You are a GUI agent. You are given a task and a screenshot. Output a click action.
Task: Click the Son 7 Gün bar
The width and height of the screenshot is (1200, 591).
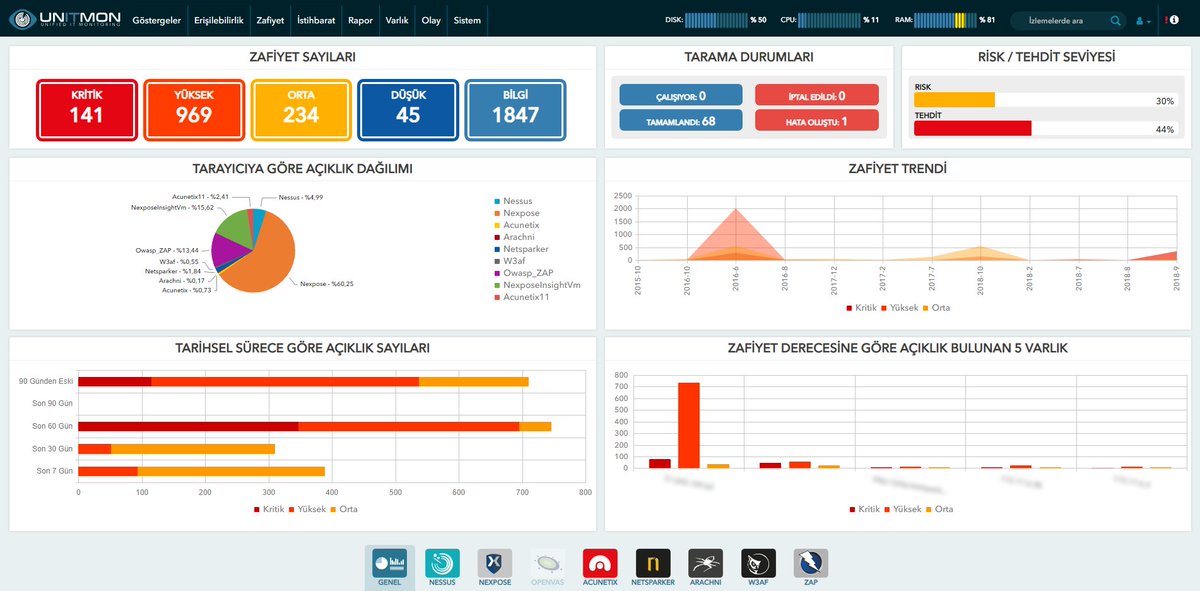(x=201, y=470)
